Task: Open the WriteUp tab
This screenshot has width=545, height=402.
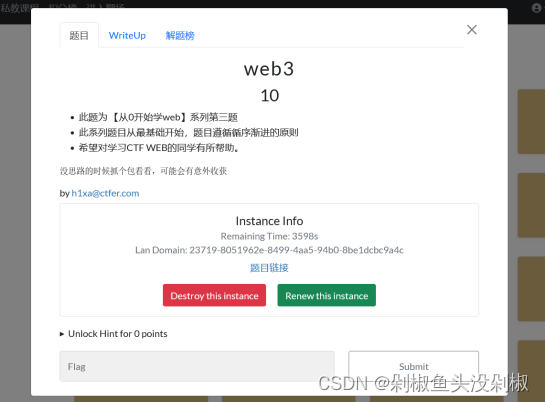Action: (x=127, y=35)
